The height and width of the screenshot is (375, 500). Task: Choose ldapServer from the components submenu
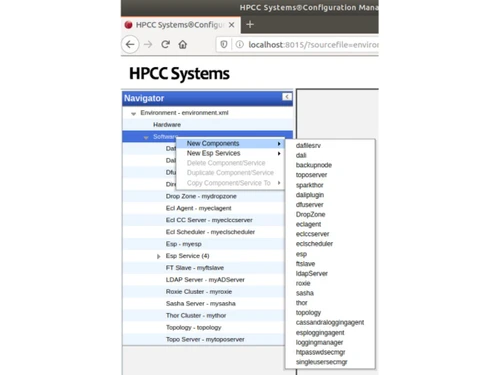312,274
